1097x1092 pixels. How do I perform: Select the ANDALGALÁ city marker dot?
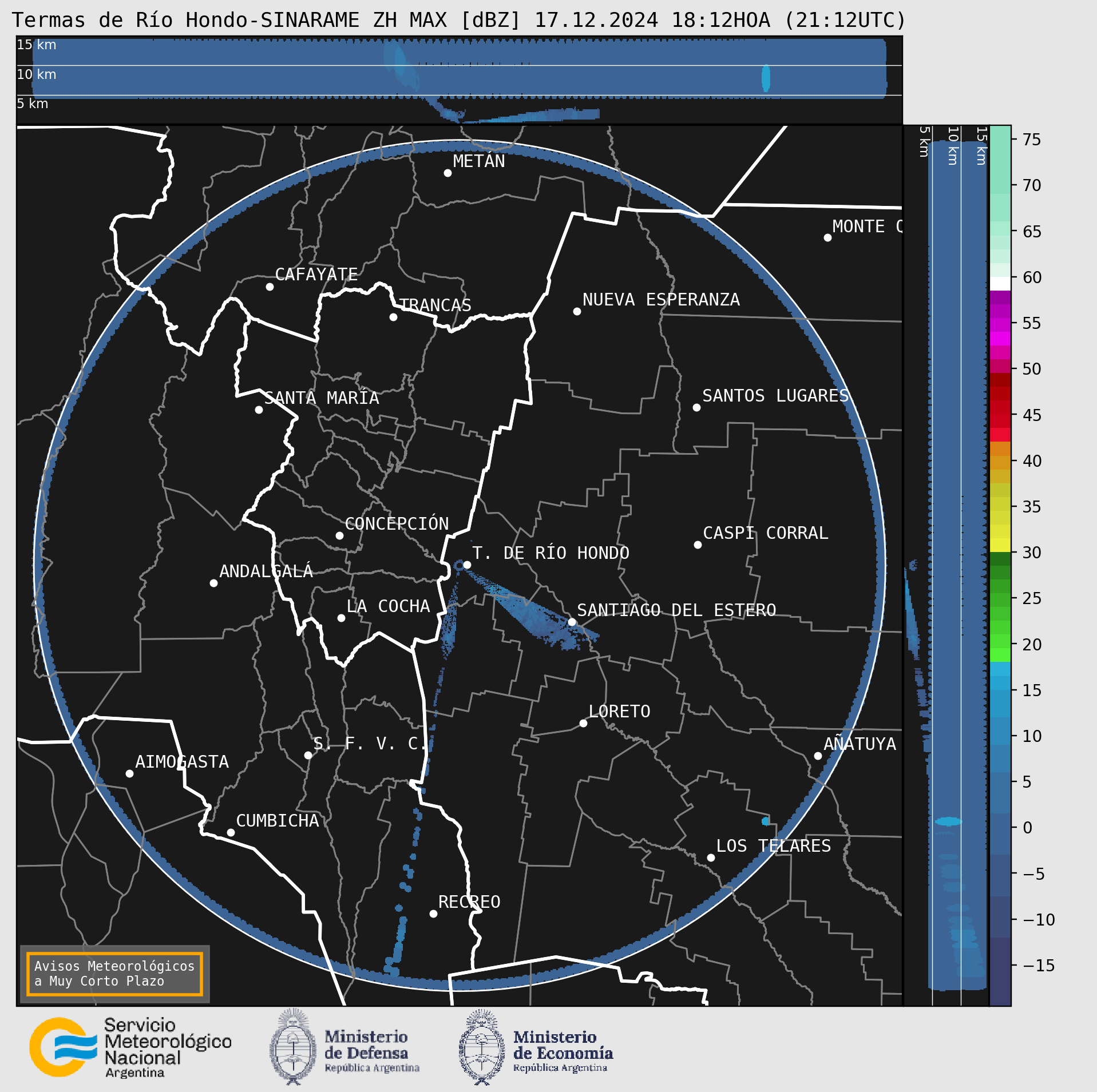pyautogui.click(x=213, y=583)
